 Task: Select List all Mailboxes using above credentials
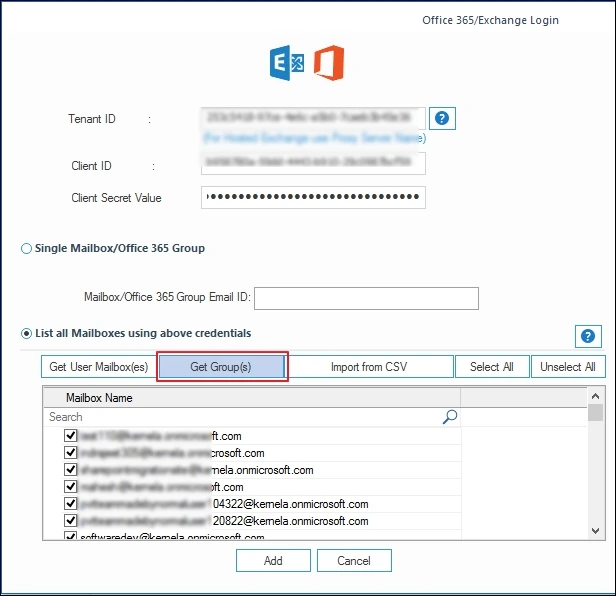26,334
